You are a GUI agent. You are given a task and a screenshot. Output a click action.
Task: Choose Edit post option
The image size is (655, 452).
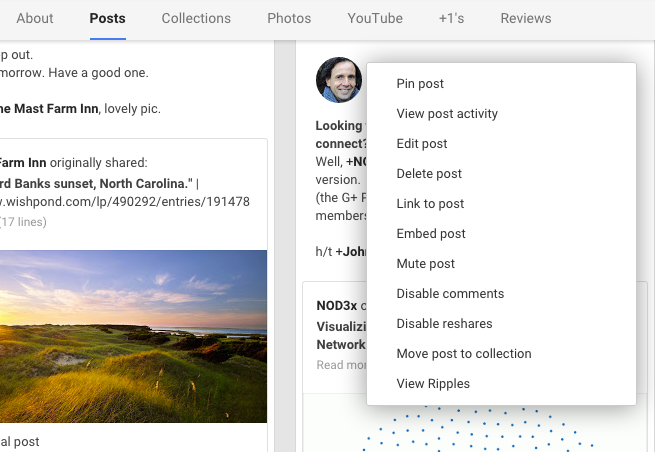click(x=501, y=144)
